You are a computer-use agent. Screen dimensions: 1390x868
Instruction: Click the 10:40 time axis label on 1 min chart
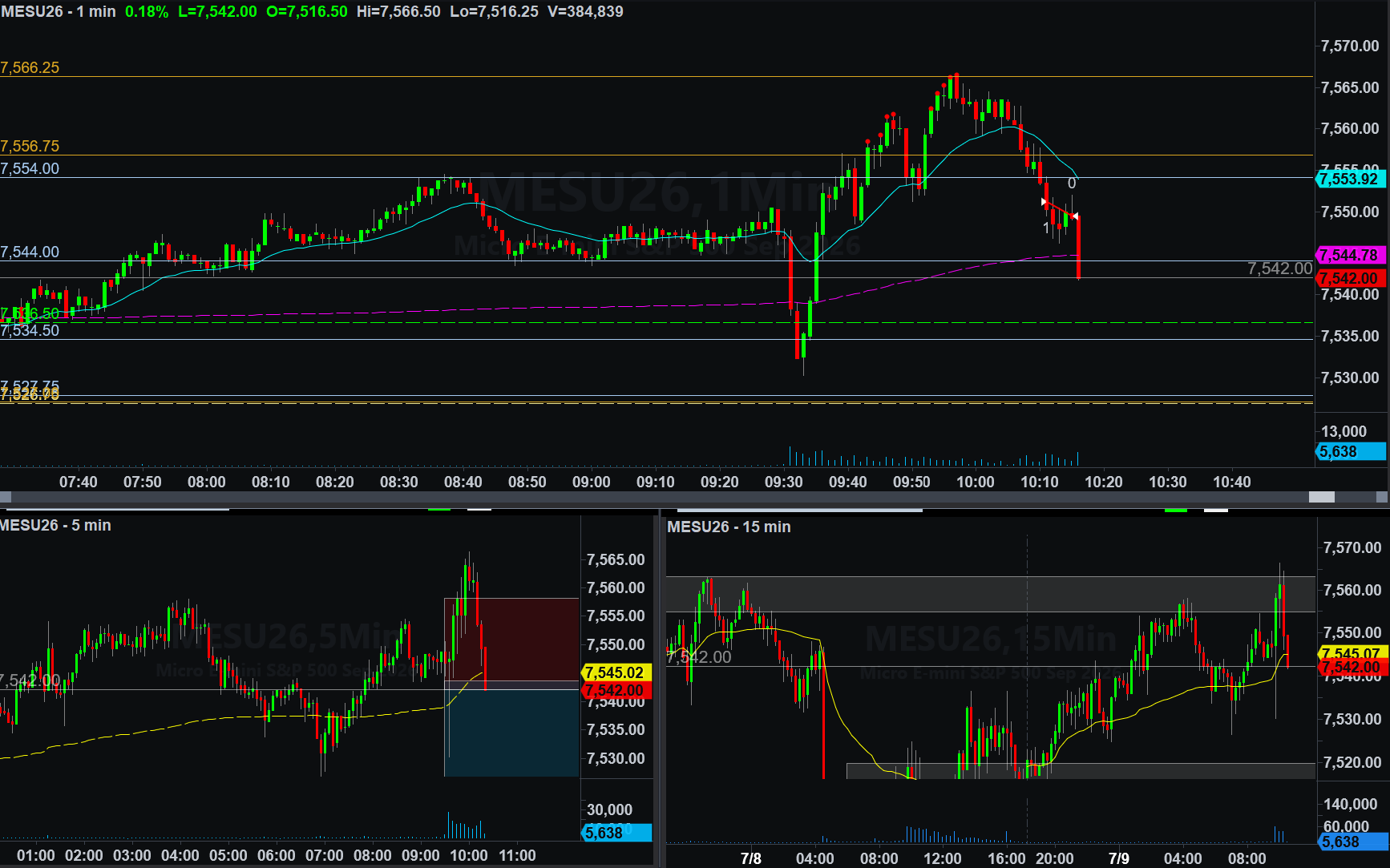click(x=1232, y=482)
